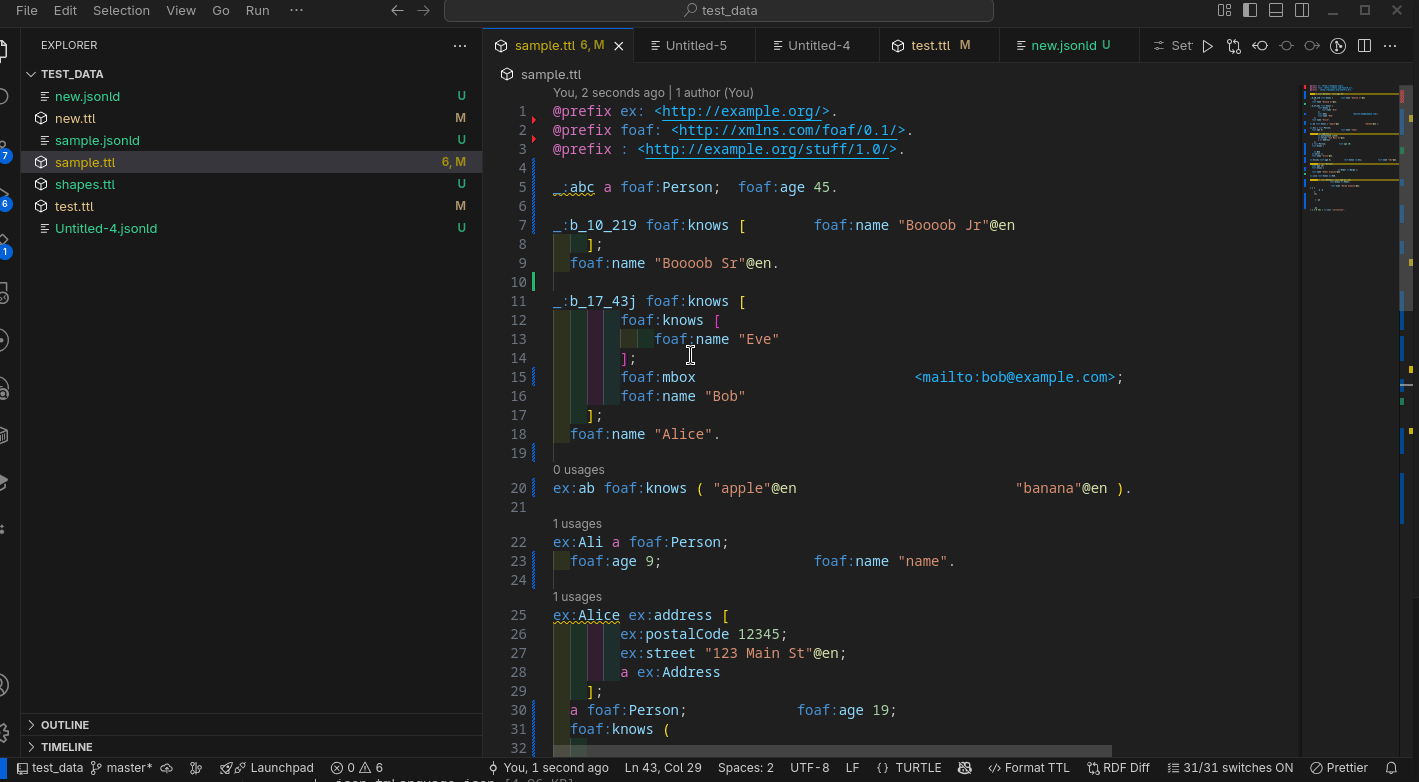Expand the OUTLINE section

[x=65, y=724]
